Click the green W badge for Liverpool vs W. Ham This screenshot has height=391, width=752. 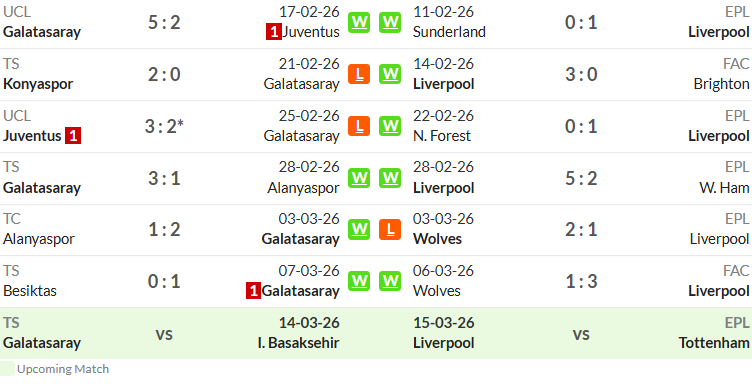pos(390,178)
